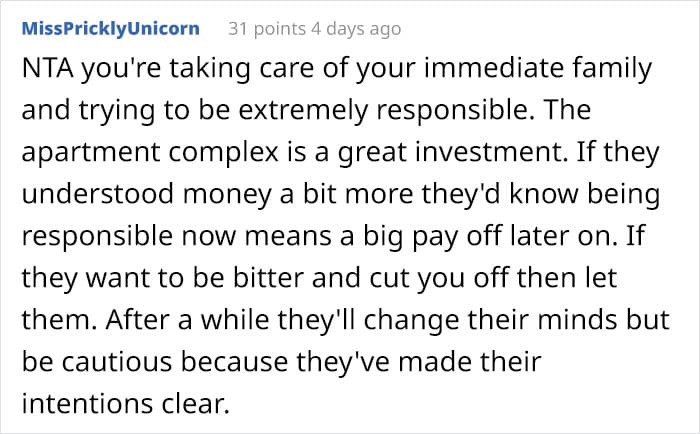Click the 4 days ago timestamp
The width and height of the screenshot is (700, 434).
click(x=356, y=29)
